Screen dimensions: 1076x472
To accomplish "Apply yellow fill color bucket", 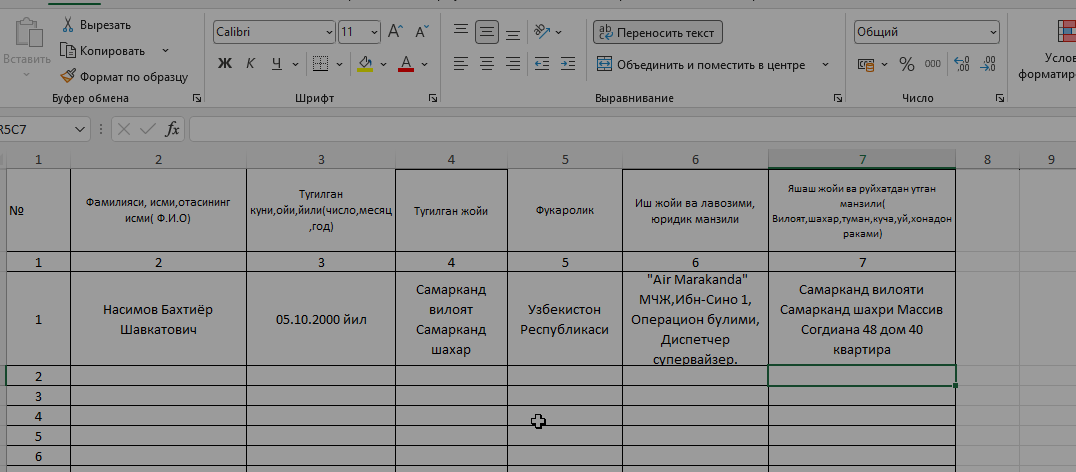I will click(365, 64).
